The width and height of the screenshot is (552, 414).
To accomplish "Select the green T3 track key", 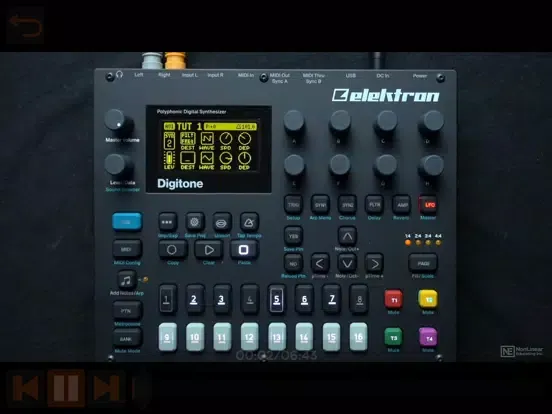I will click(393, 337).
